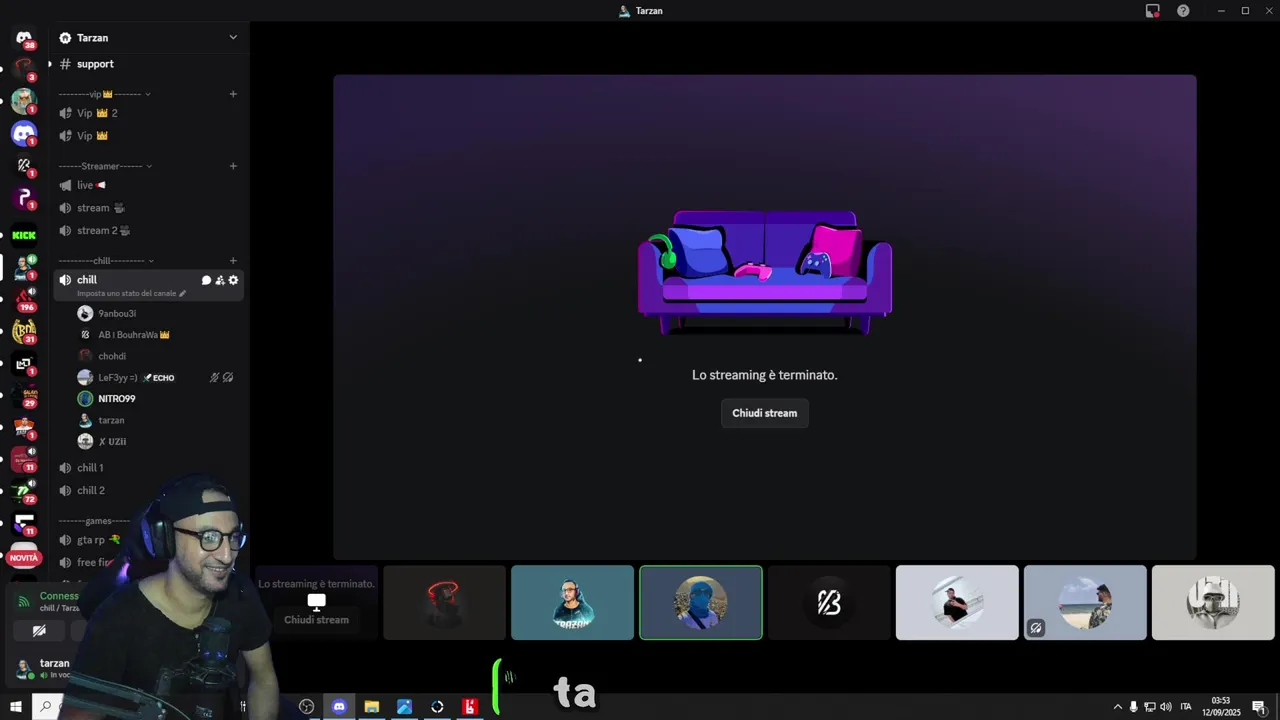Screen dimensions: 1280x720
Task: Click LeF3yy's muted microphone icon
Action: coord(214,378)
